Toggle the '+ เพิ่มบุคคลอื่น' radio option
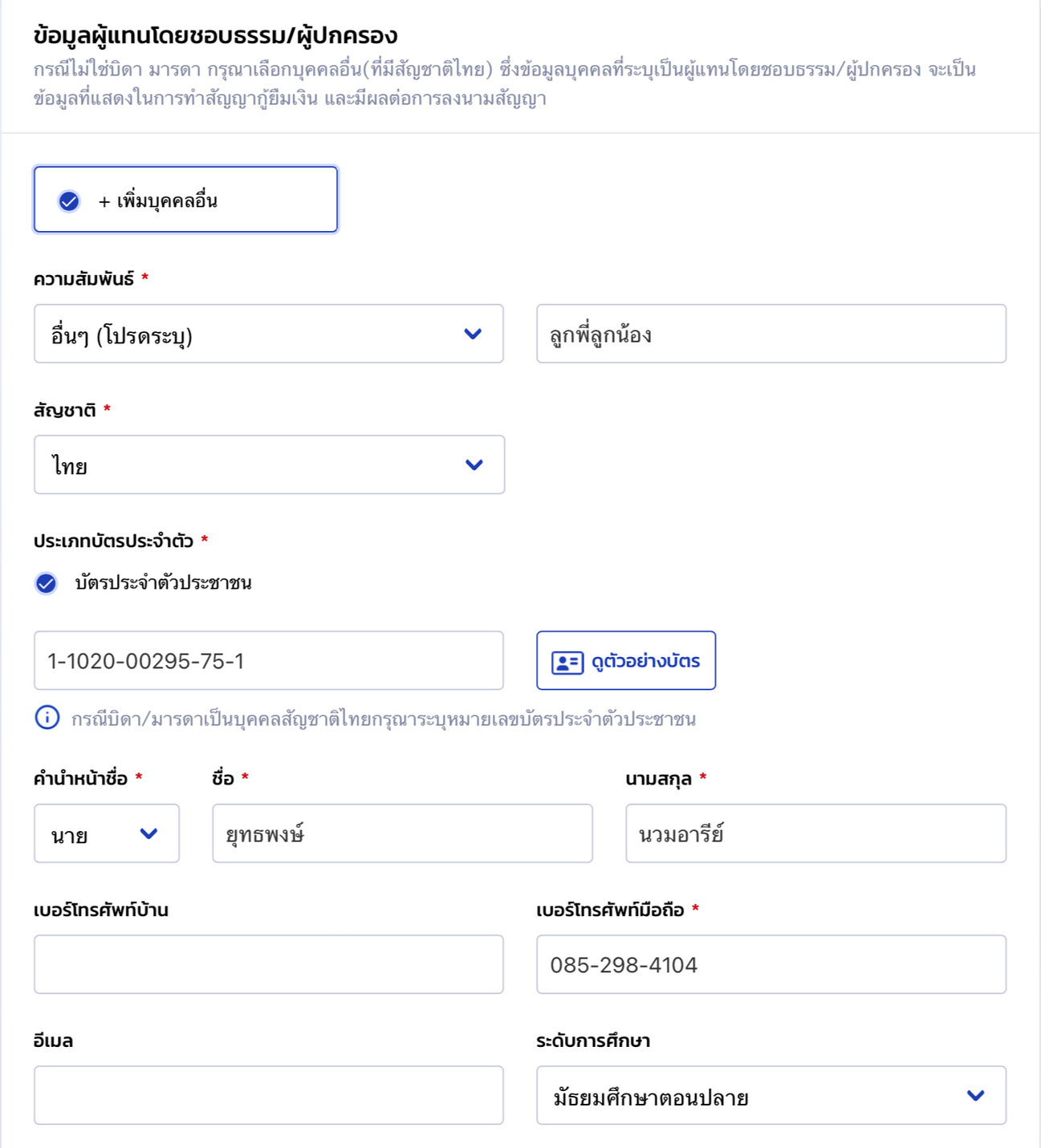 click(69, 201)
